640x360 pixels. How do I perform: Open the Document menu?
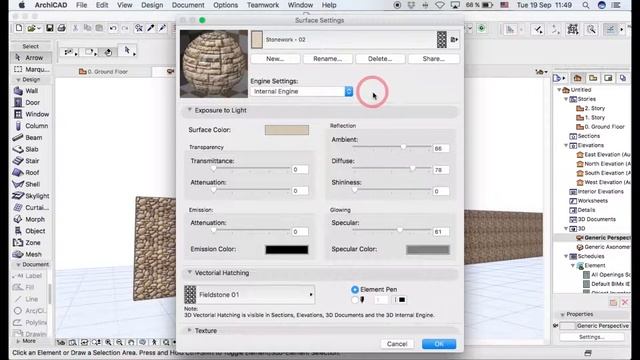coord(188,5)
